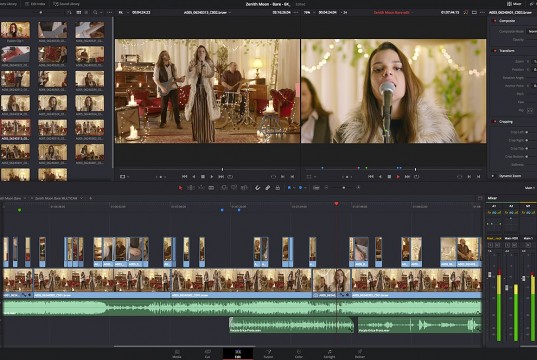Switch to the Color page
Screen dimensions: 537x360
click(x=299, y=354)
